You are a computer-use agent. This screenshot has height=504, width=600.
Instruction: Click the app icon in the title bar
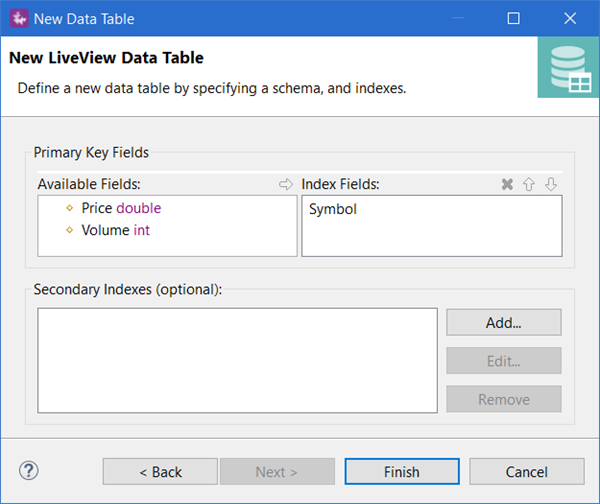point(17,18)
